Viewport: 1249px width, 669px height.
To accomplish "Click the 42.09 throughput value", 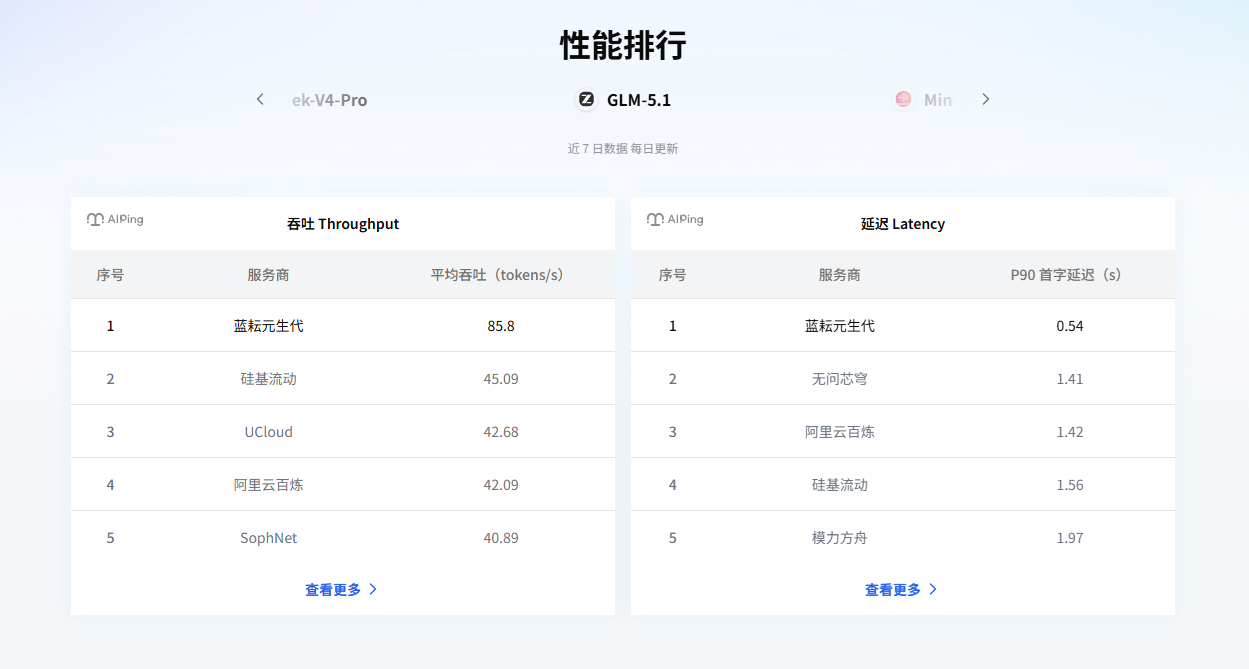I will tap(501, 485).
